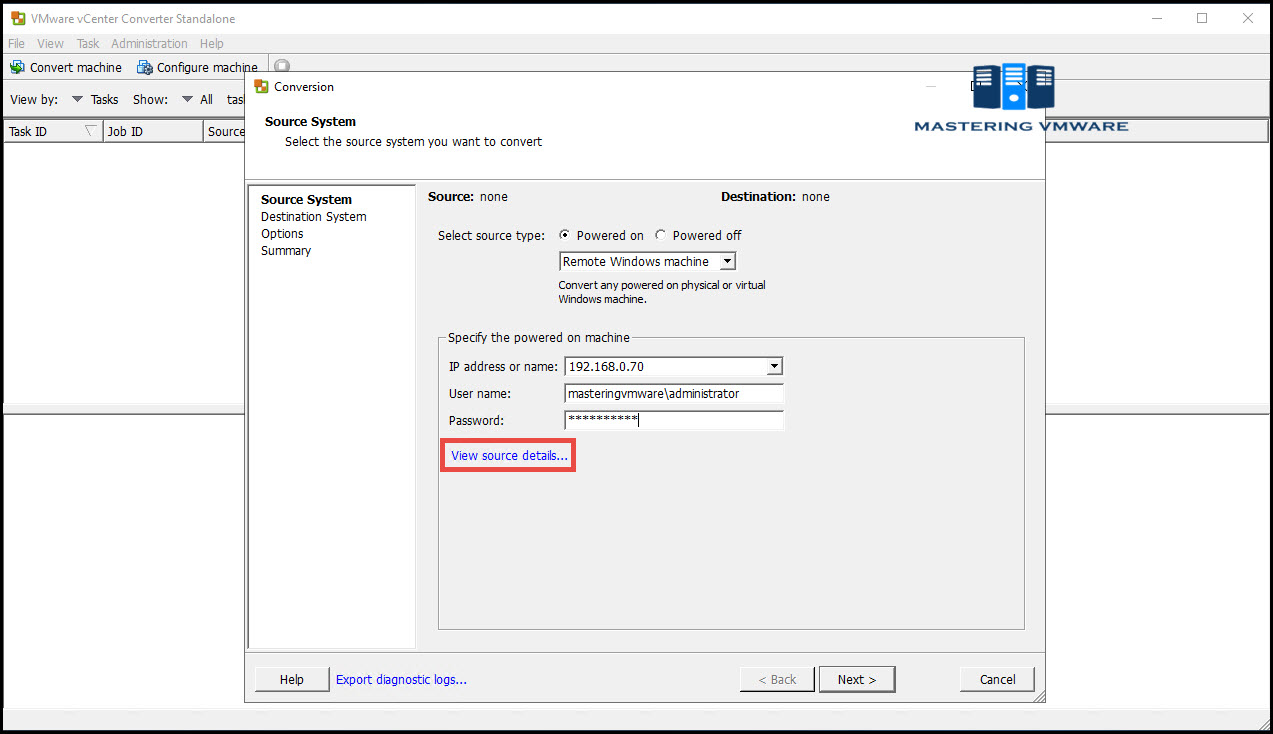Close the vCenter Converter main window
The width and height of the screenshot is (1273, 734).
[1247, 18]
